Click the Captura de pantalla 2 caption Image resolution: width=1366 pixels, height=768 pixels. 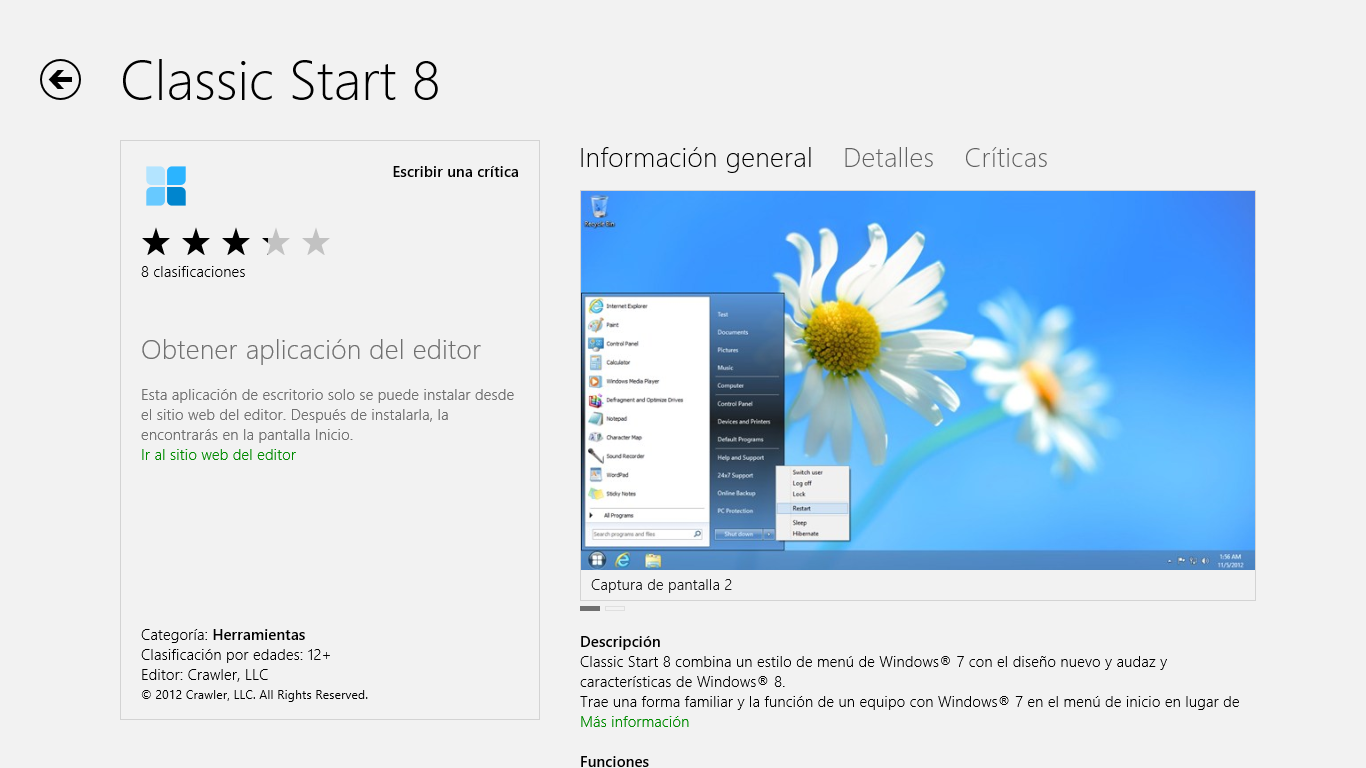[661, 585]
